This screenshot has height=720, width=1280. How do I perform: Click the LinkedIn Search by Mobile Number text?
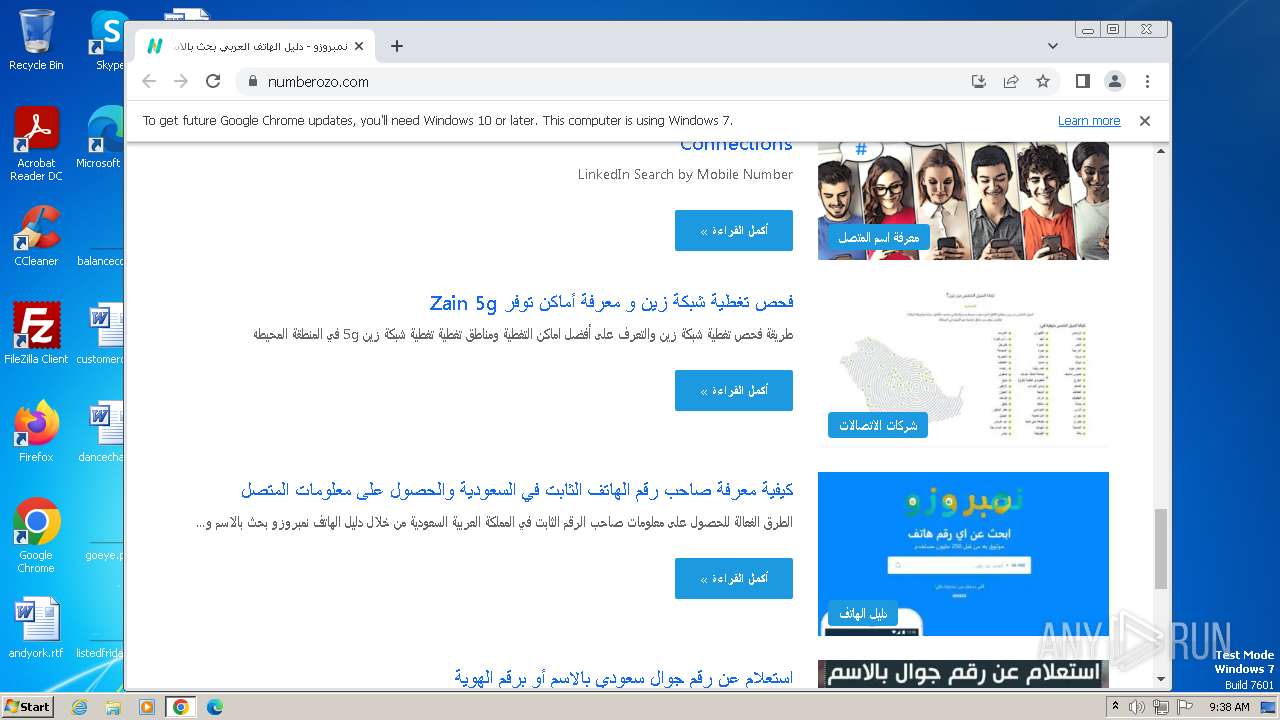pyautogui.click(x=685, y=174)
